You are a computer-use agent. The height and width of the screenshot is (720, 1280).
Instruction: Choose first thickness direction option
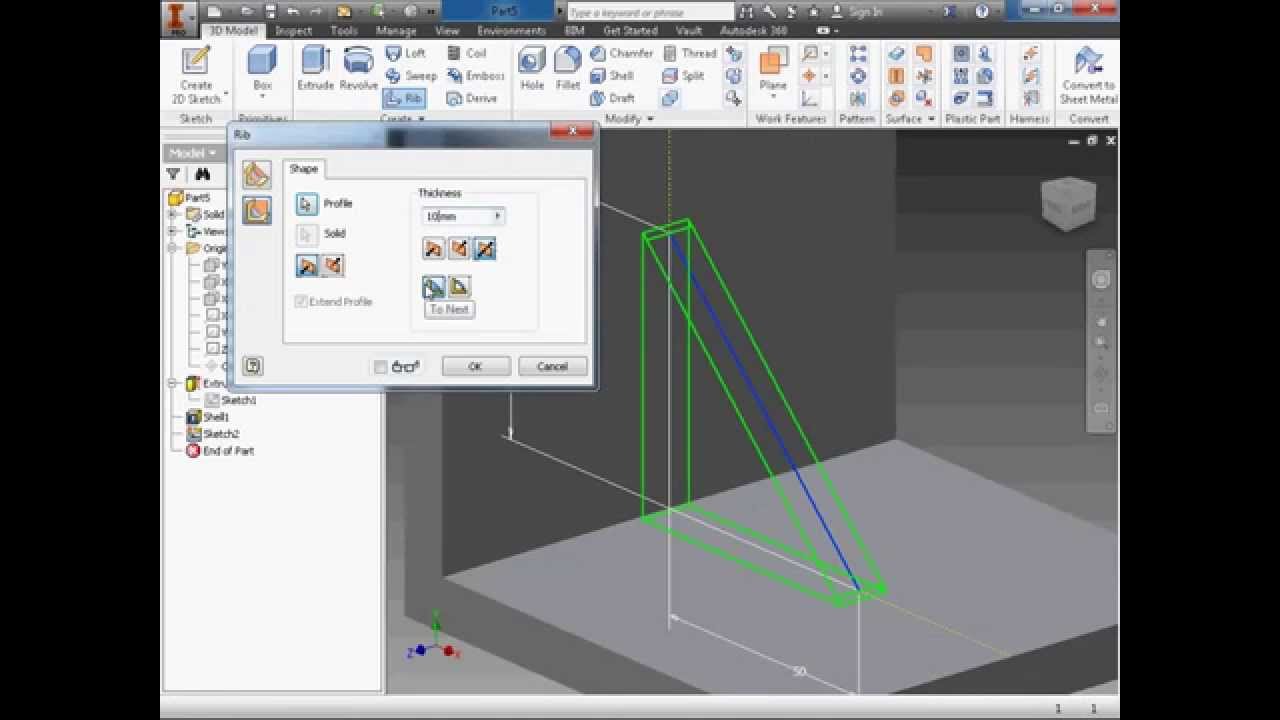click(x=433, y=248)
